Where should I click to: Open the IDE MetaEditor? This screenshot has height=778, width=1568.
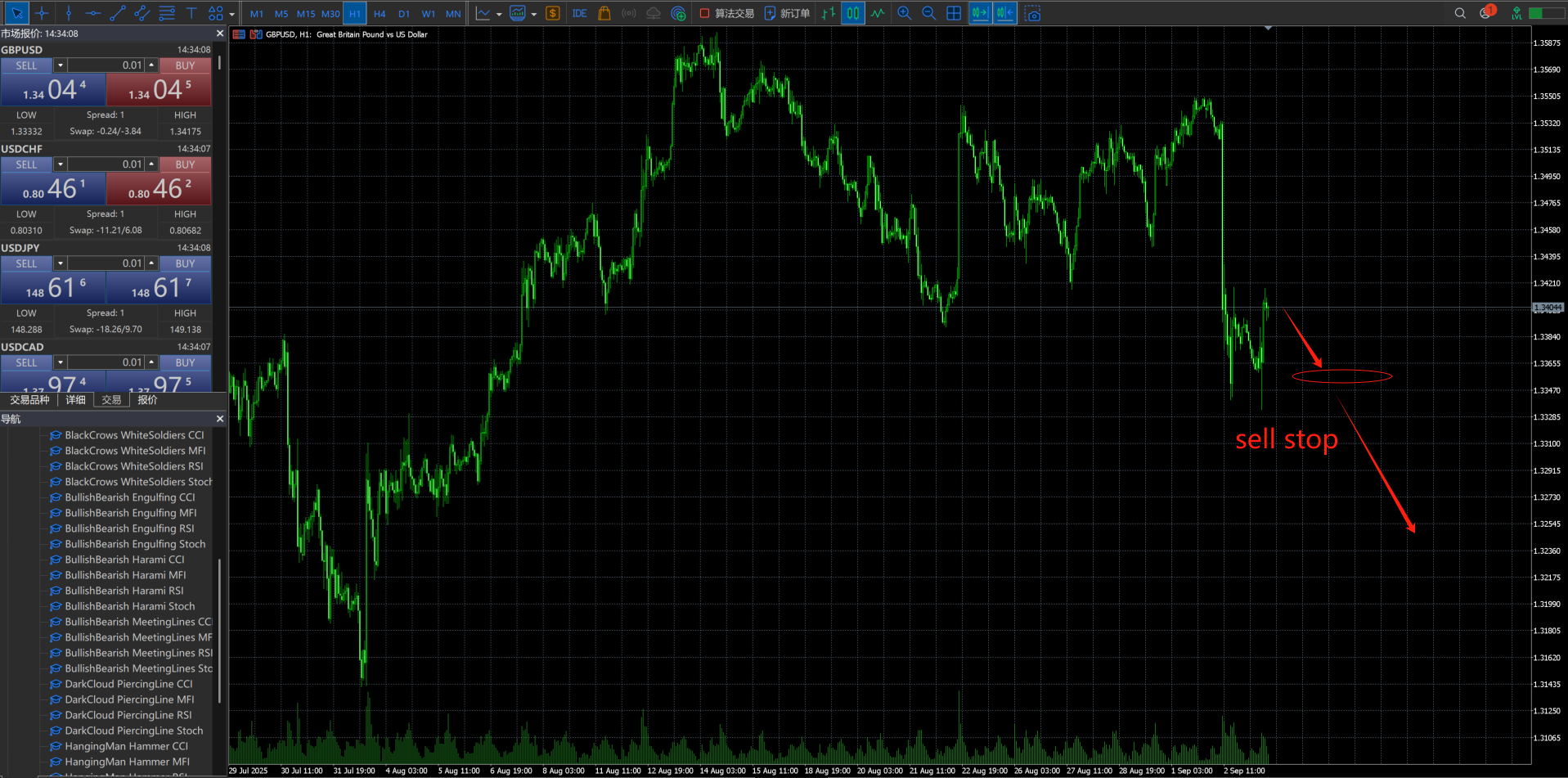point(580,13)
